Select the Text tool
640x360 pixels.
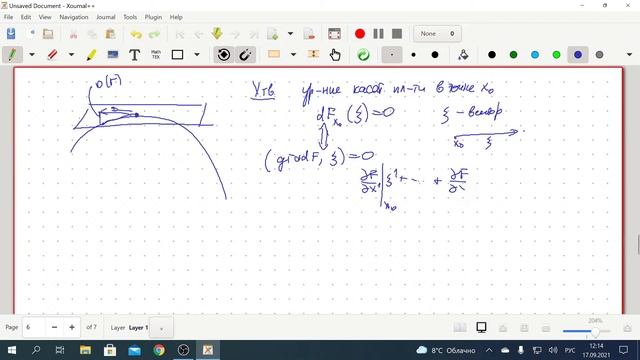point(134,55)
